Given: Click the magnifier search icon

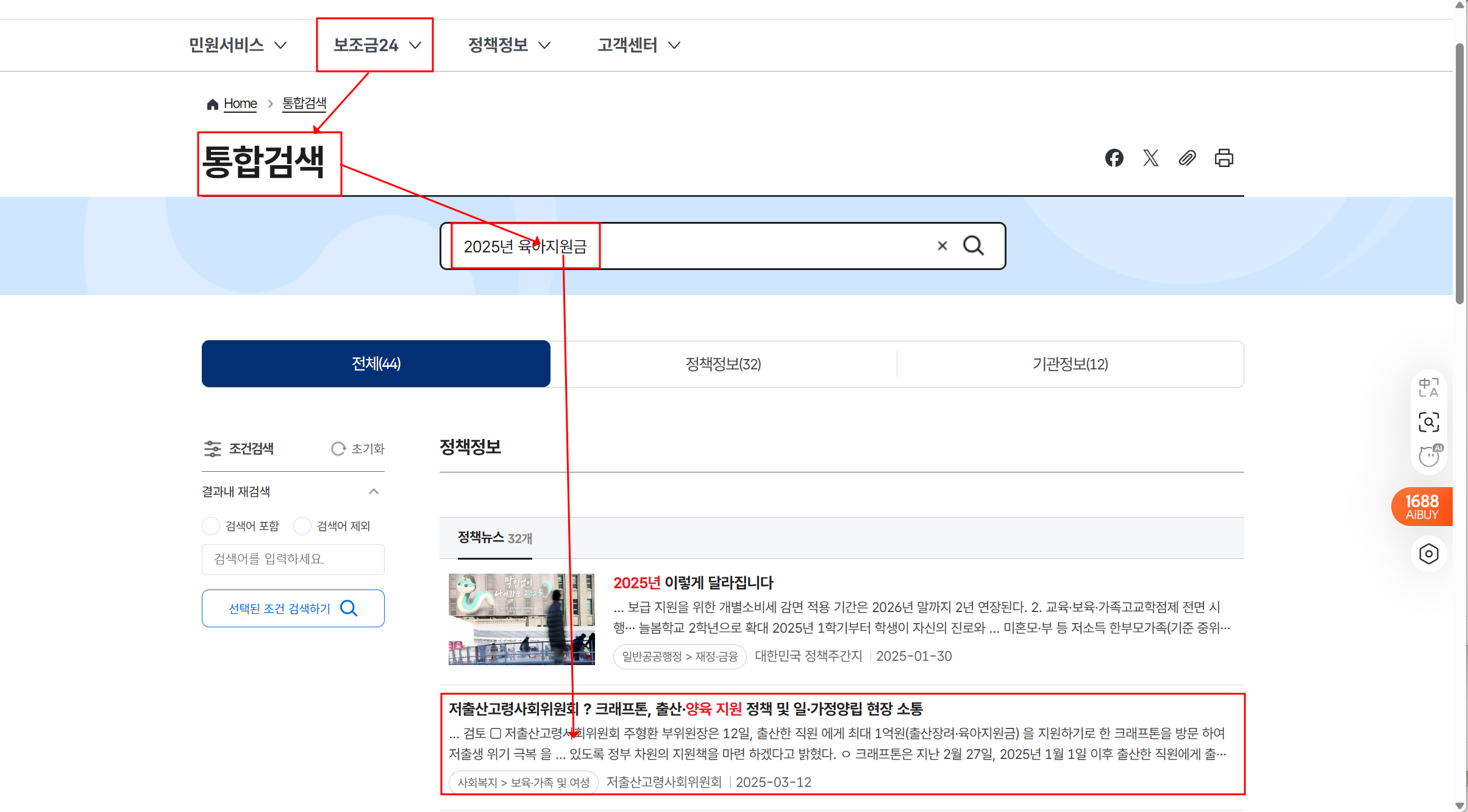Looking at the screenshot, I should 974,246.
